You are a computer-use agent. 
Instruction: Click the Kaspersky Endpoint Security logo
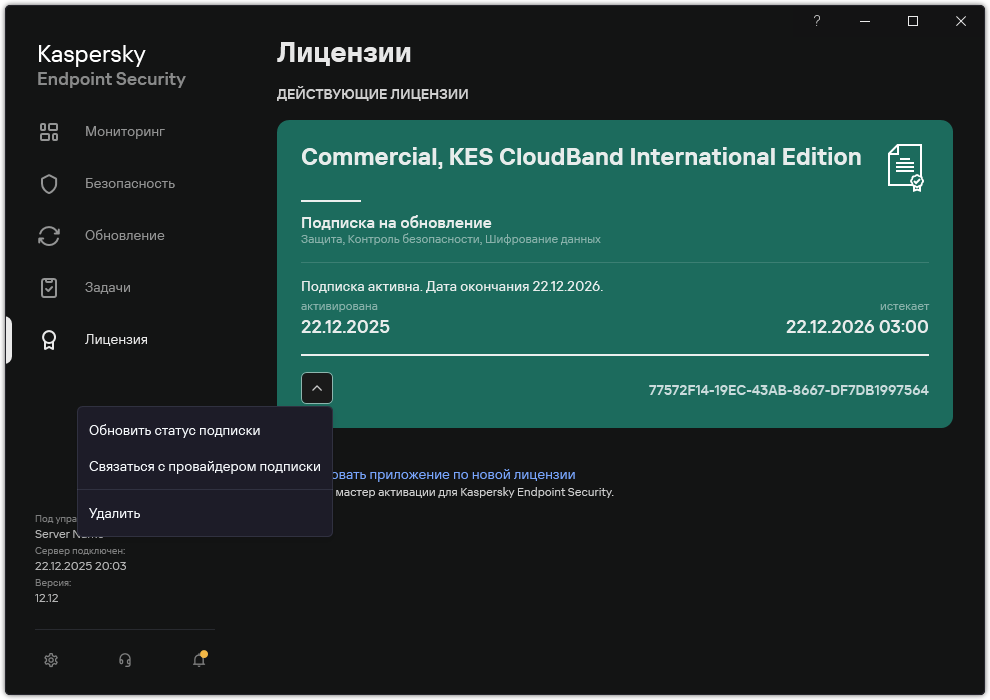pyautogui.click(x=111, y=64)
